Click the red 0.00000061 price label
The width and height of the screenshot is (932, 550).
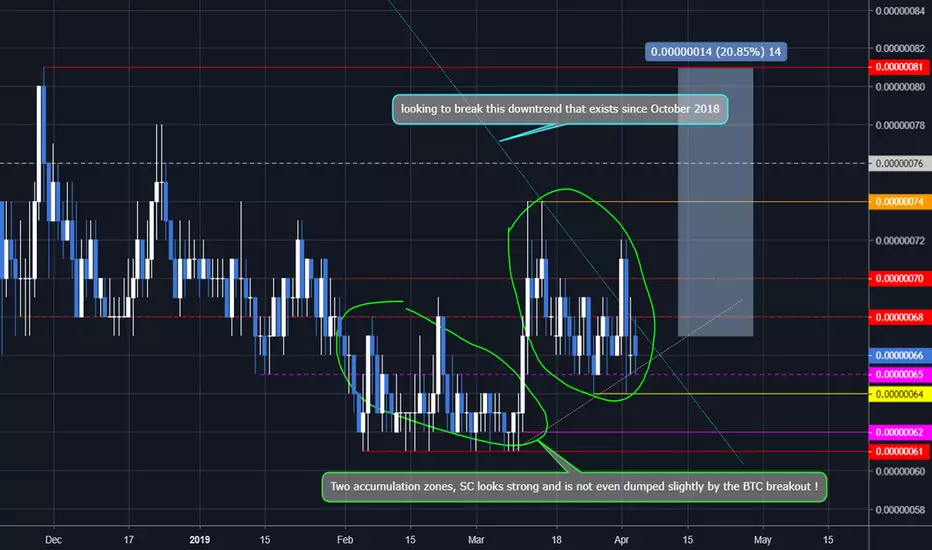pyautogui.click(x=899, y=451)
